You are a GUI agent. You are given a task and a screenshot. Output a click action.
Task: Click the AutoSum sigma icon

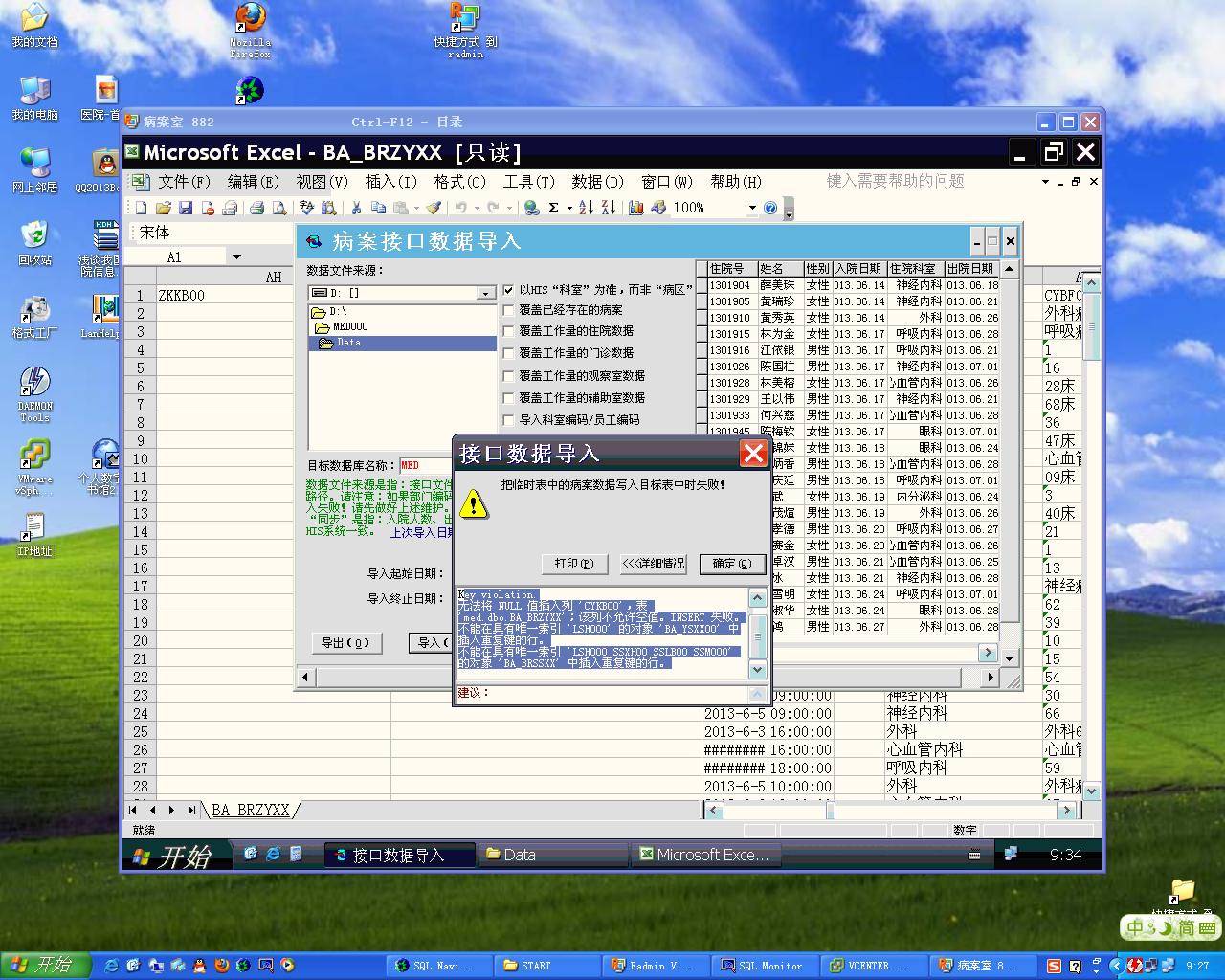[553, 208]
